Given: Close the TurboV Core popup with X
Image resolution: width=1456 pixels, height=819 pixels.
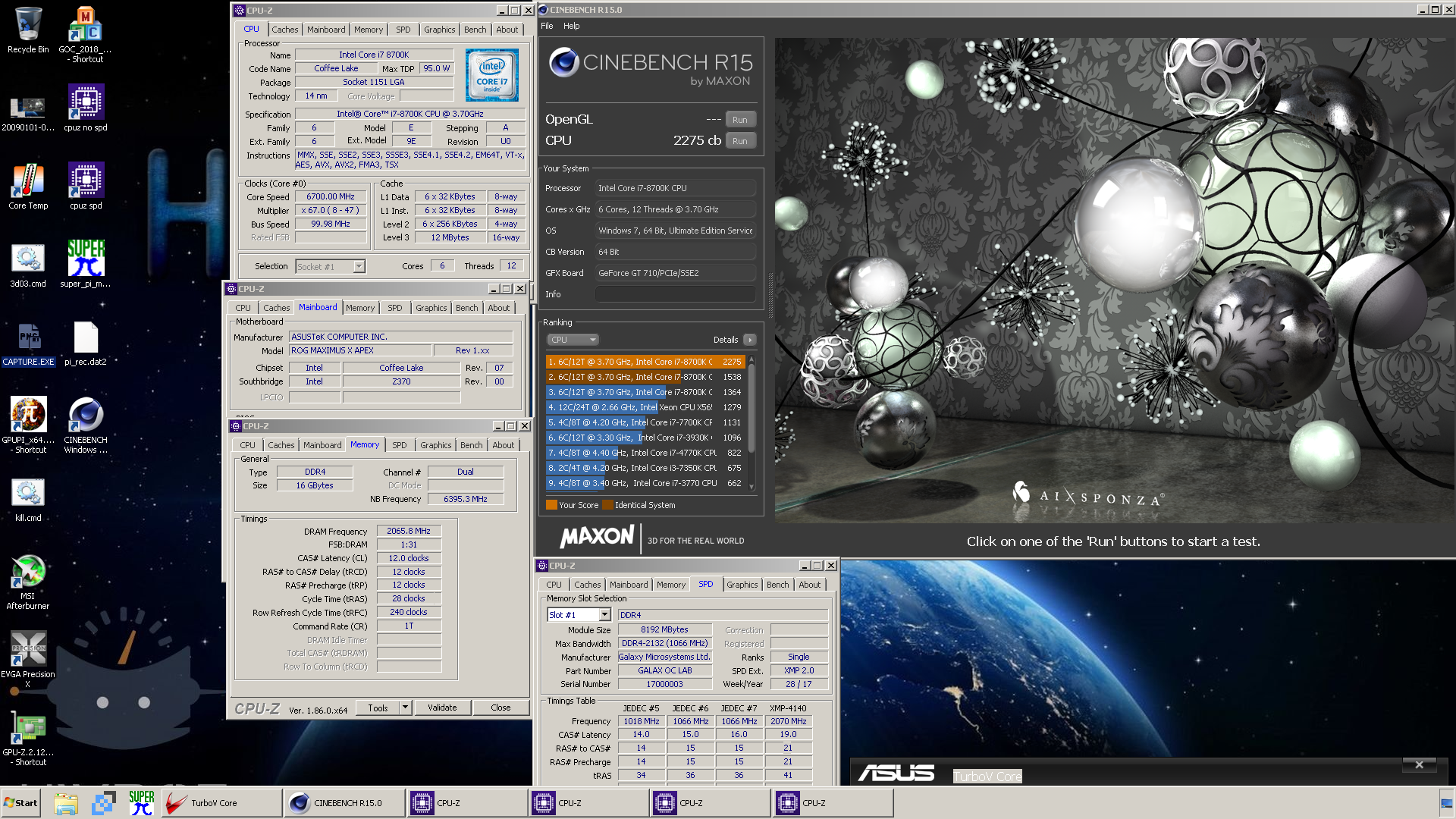Looking at the screenshot, I should pyautogui.click(x=1419, y=764).
